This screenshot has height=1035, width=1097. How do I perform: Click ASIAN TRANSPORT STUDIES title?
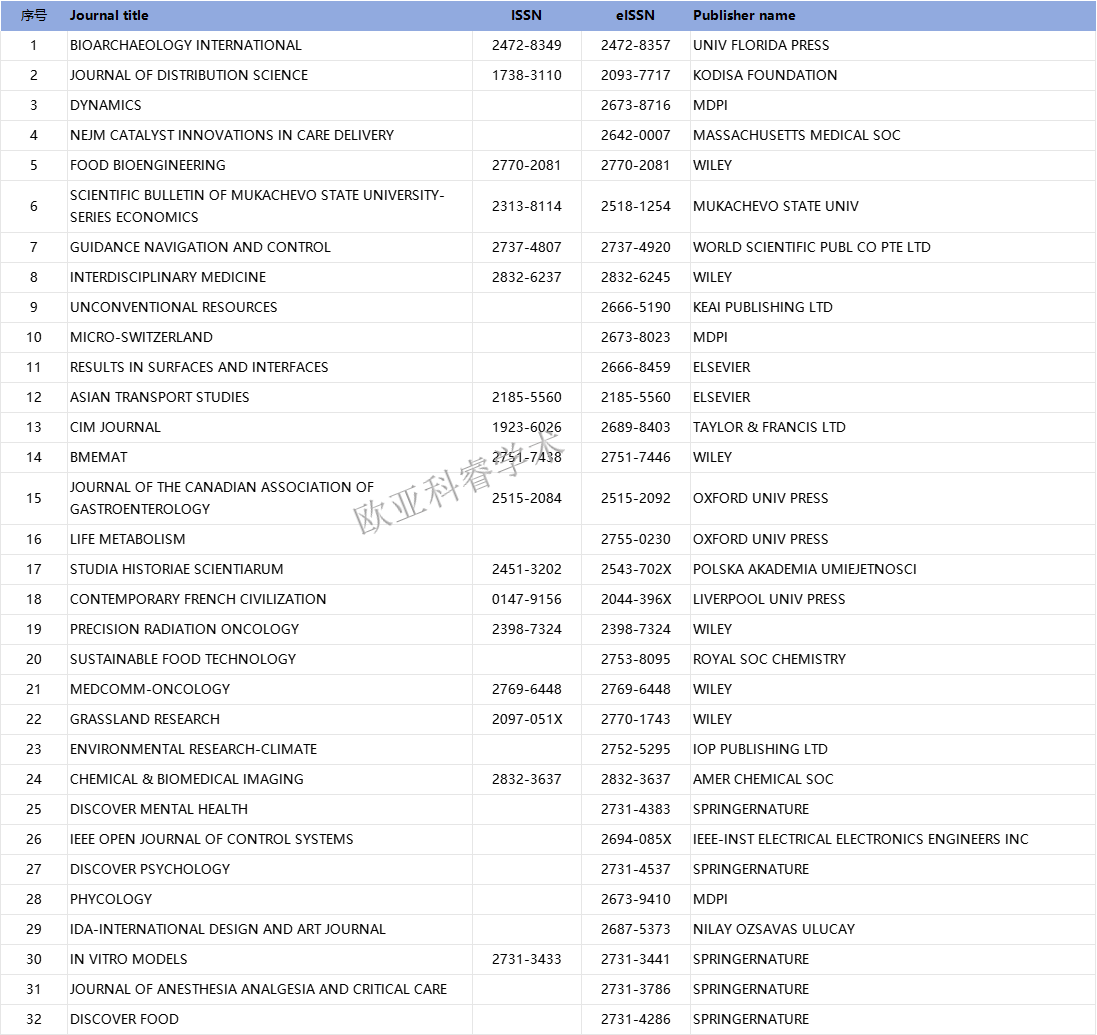click(160, 398)
